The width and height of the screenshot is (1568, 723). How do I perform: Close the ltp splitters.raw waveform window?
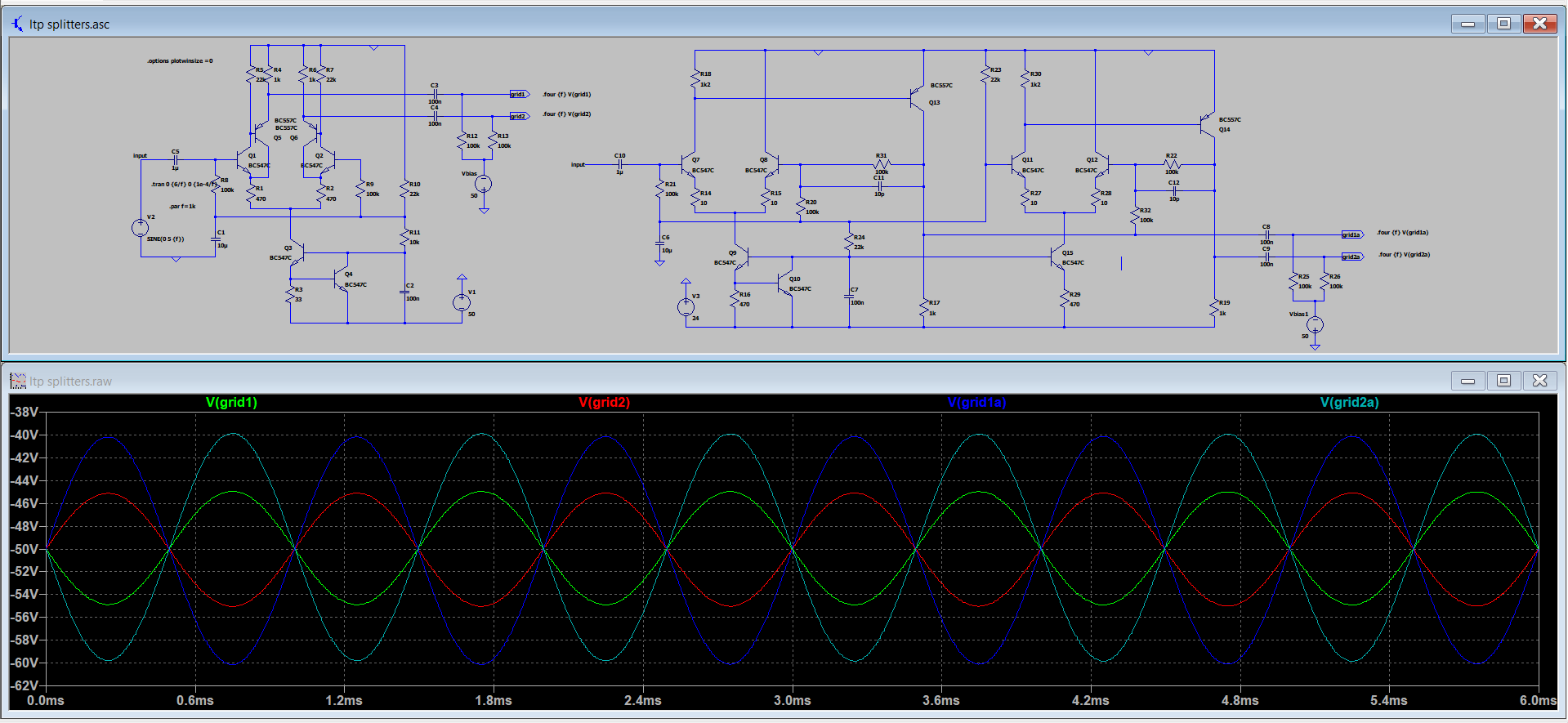click(1539, 381)
